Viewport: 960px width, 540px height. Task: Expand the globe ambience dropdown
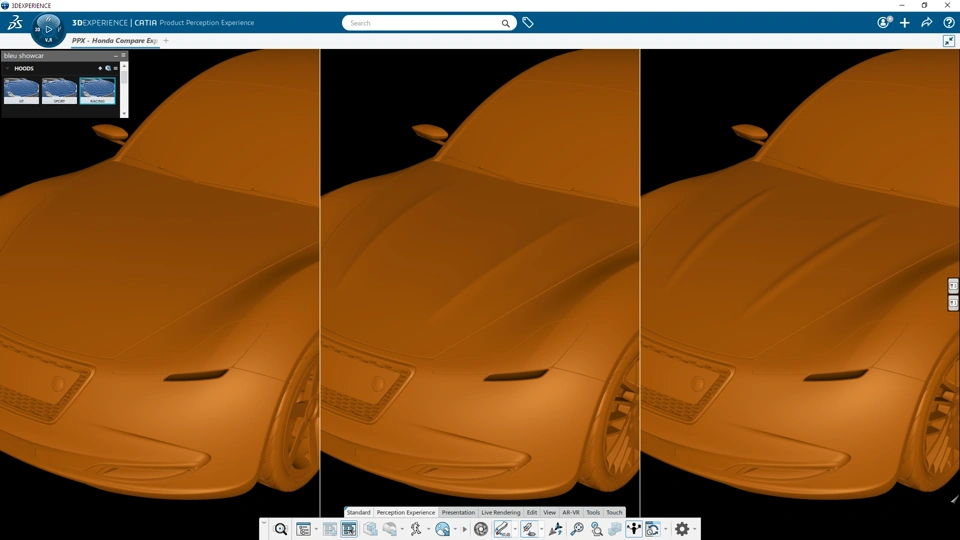tap(455, 529)
